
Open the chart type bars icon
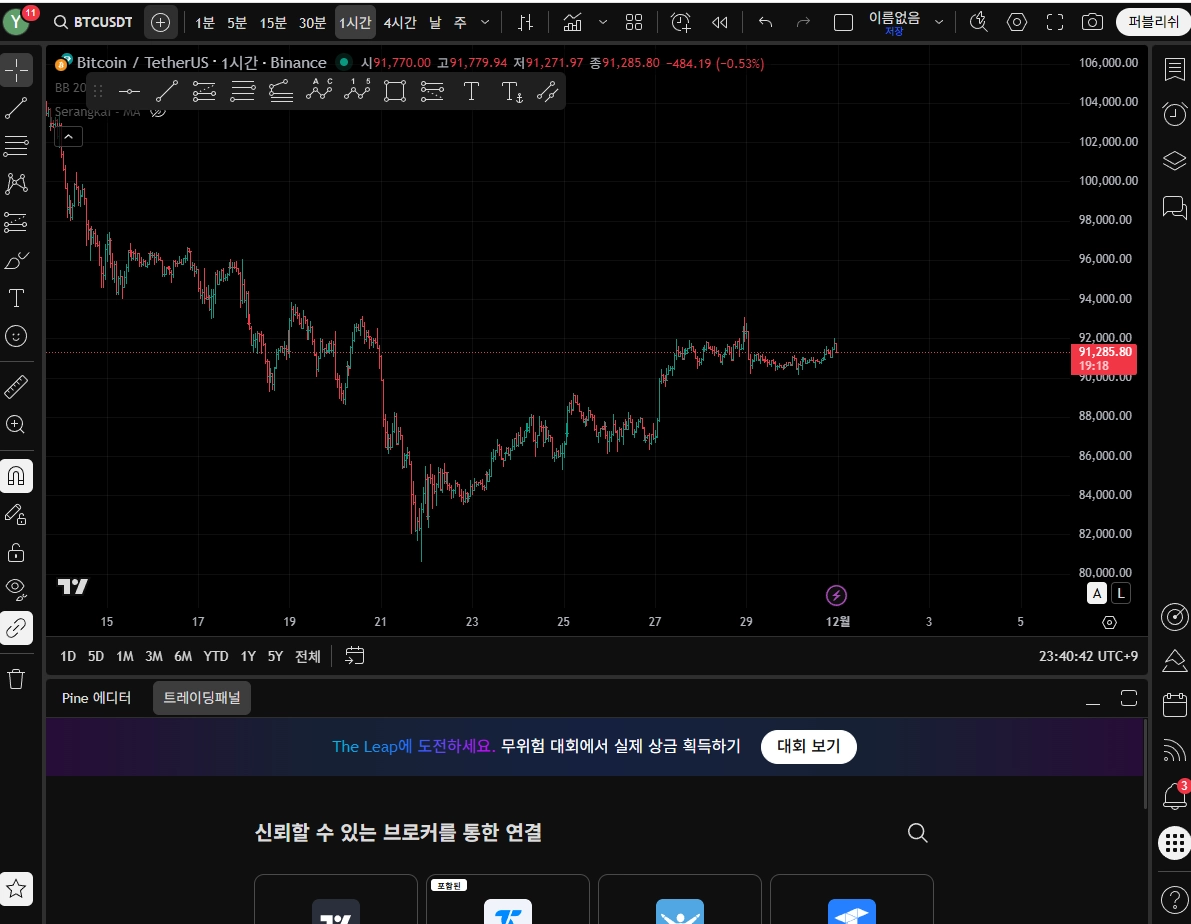525,23
